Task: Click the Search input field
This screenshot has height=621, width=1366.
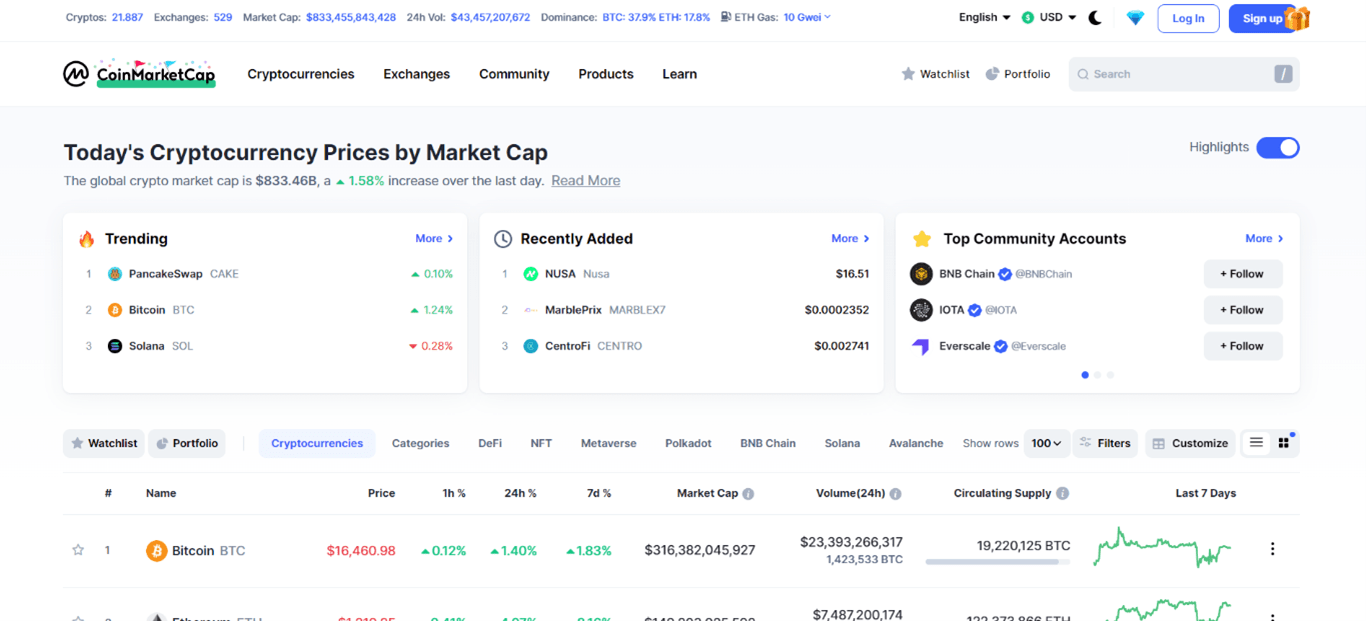Action: (1184, 74)
